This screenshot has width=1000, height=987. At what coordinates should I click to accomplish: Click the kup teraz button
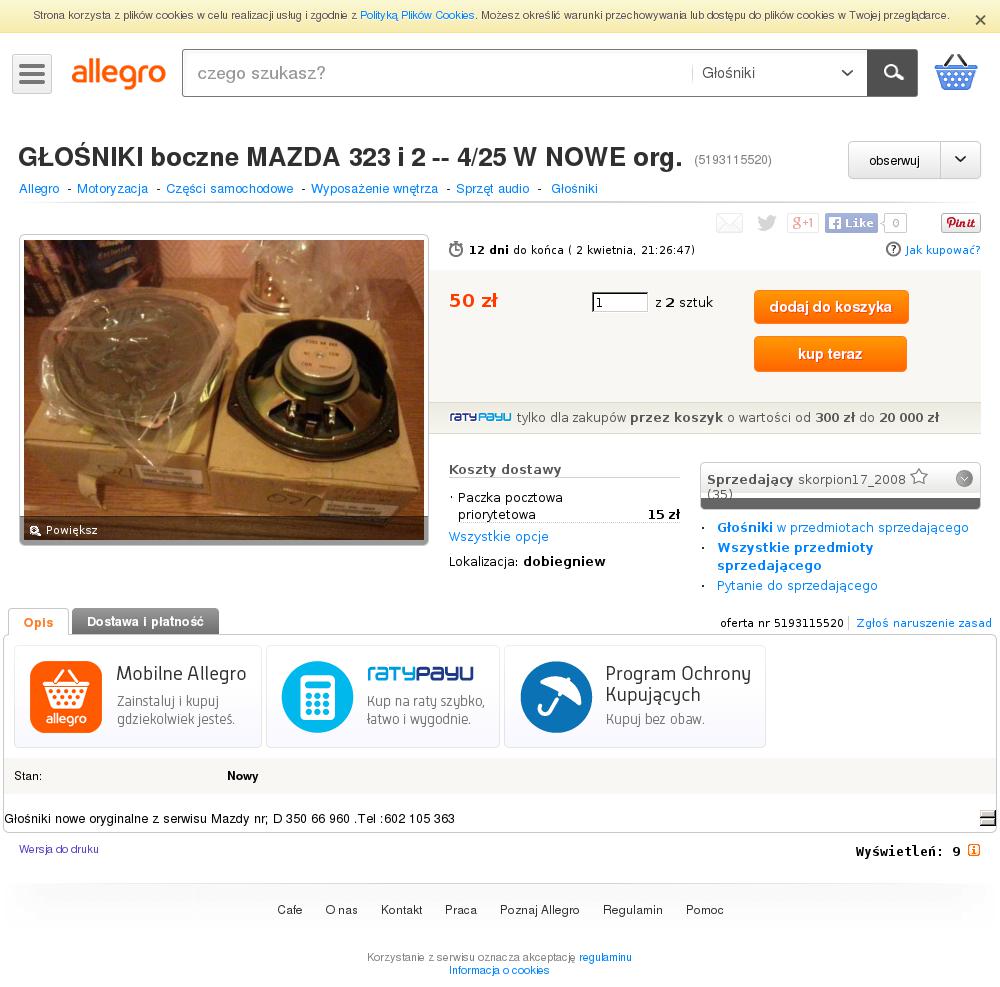click(x=830, y=354)
